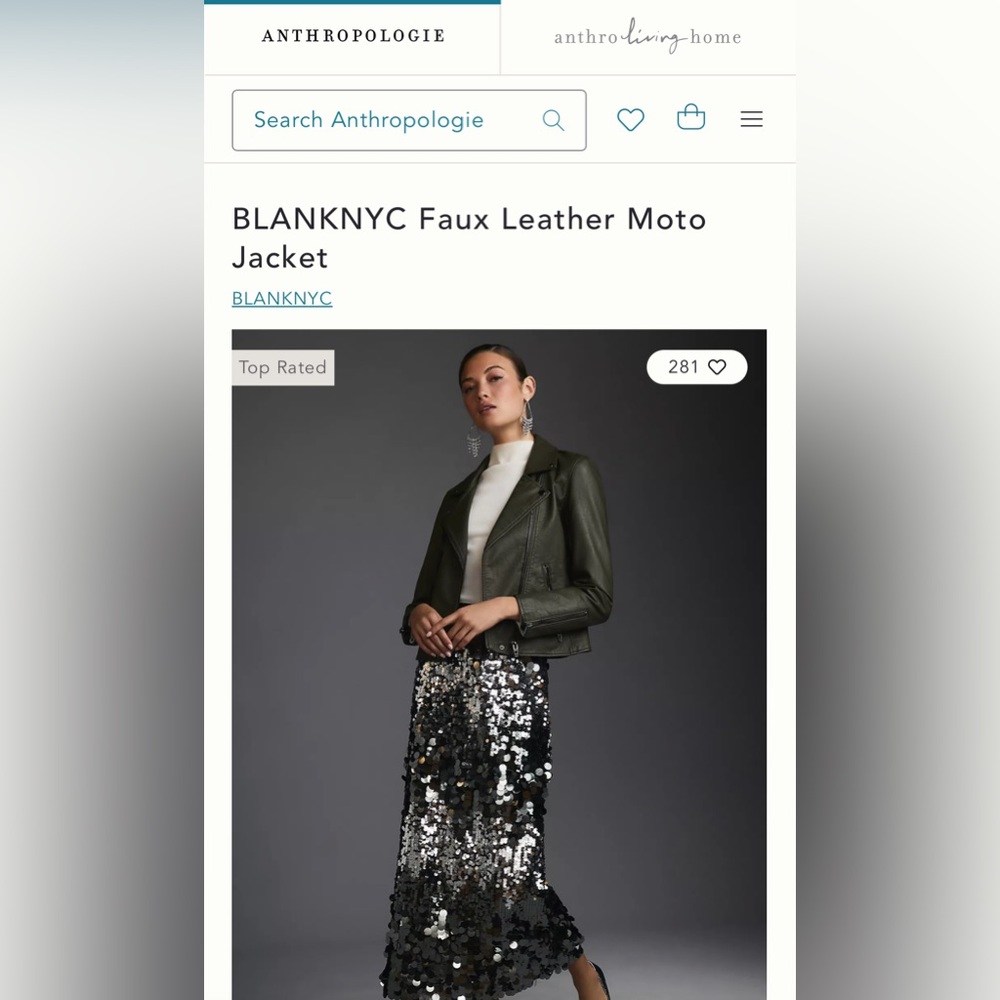This screenshot has height=1000, width=1000.
Task: Open the wishlist heart icon in header
Action: (631, 119)
